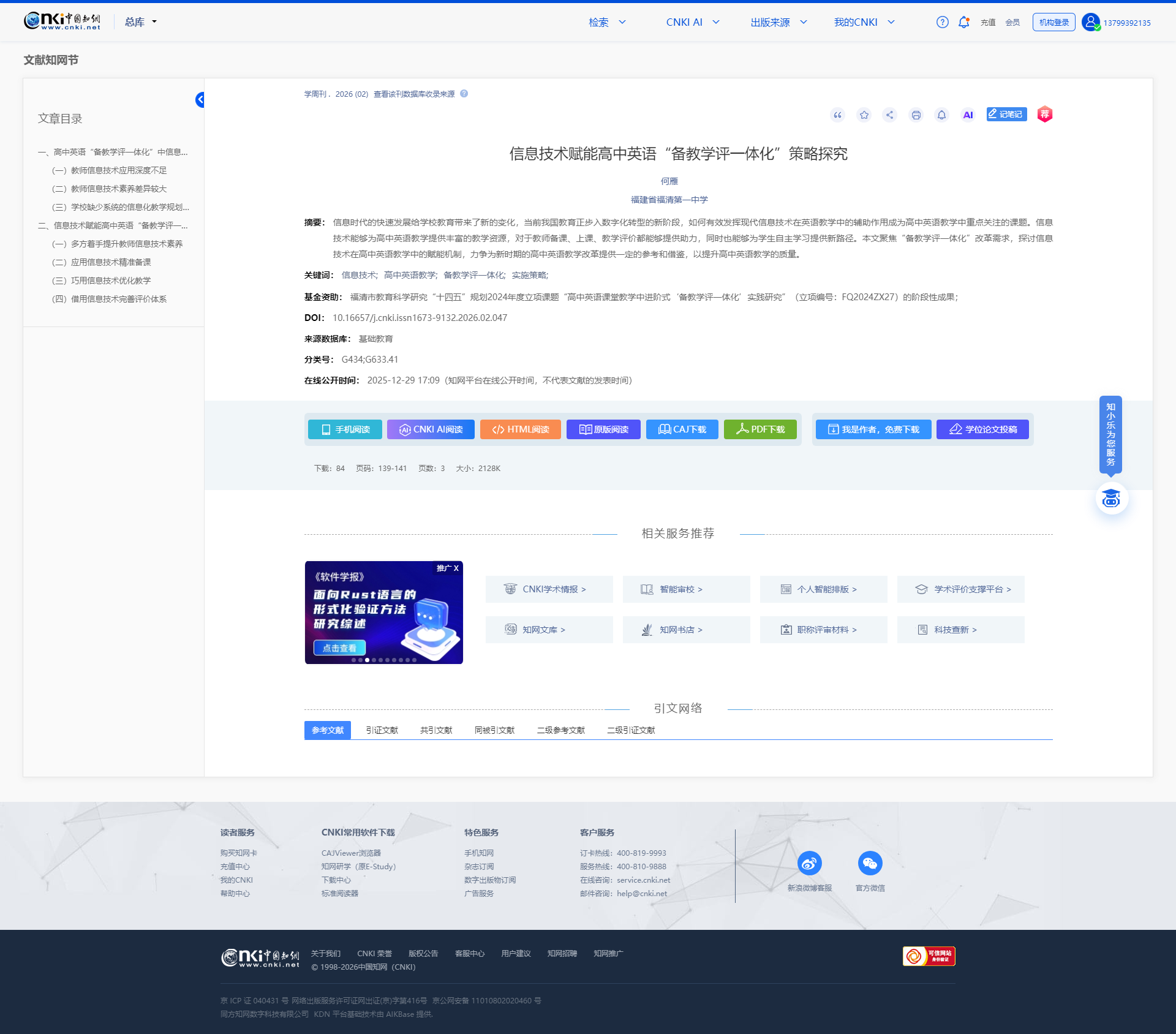Select the 共引文献 tab

tap(436, 730)
